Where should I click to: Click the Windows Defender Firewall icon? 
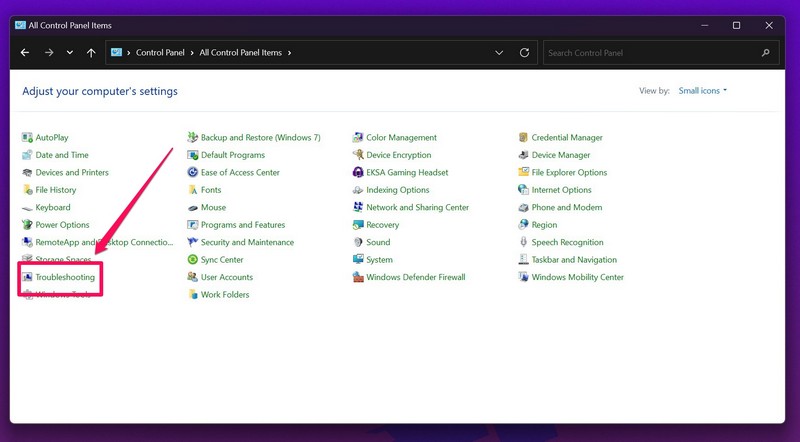point(358,277)
